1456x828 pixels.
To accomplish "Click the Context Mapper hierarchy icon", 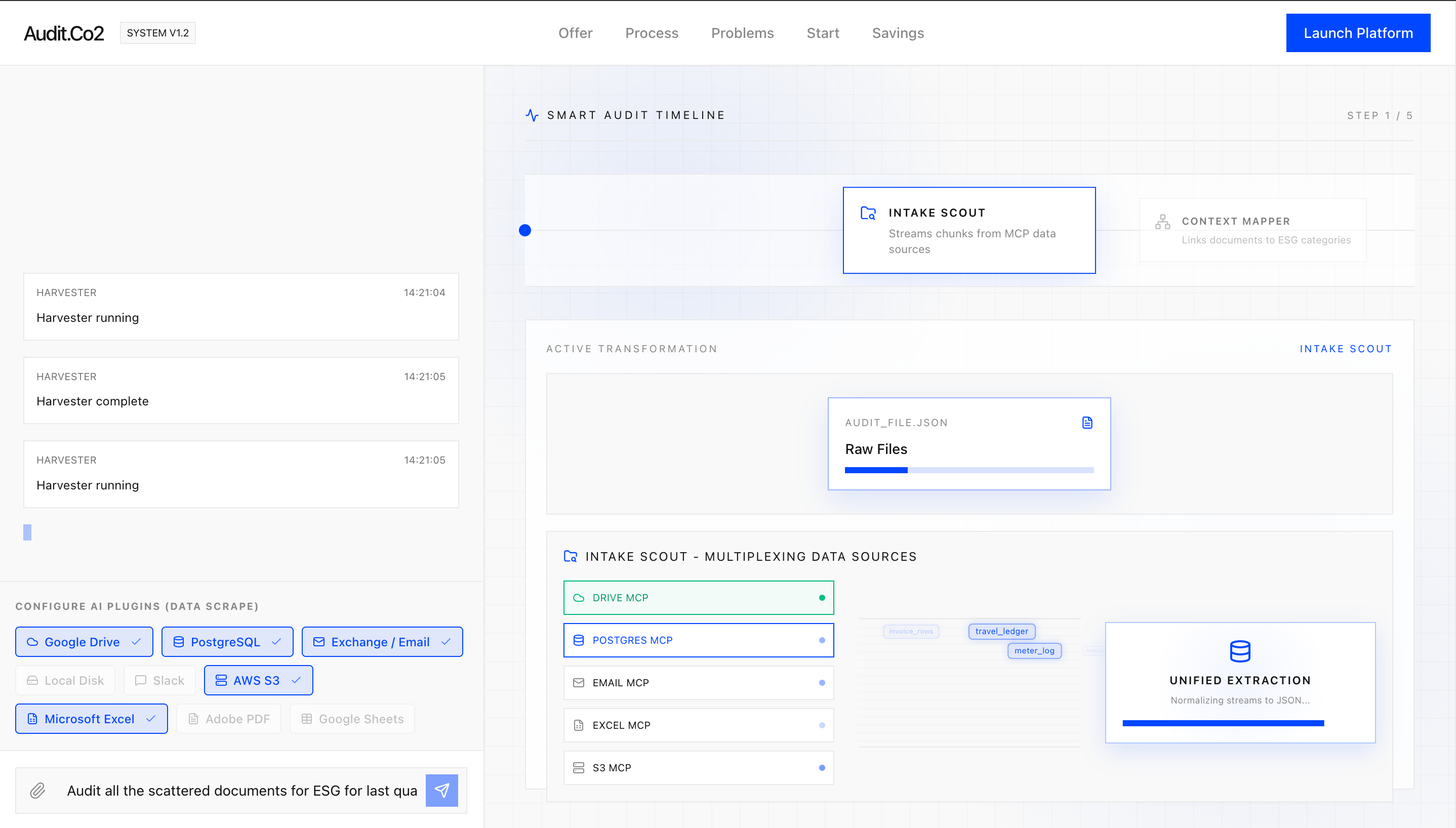I will [x=1162, y=222].
